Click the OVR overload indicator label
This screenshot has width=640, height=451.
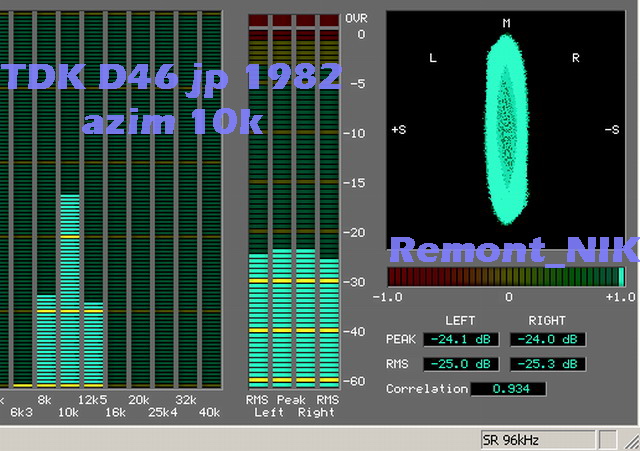click(356, 19)
